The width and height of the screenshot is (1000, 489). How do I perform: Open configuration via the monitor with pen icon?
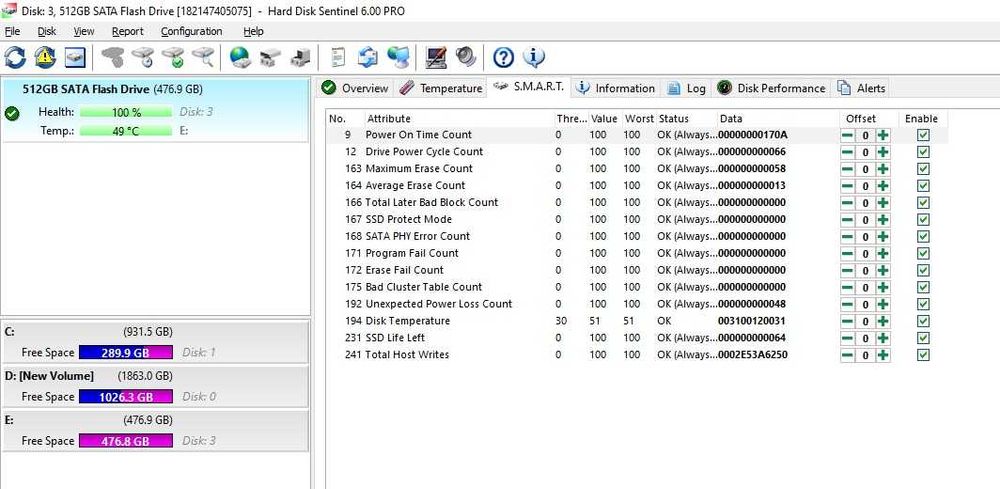coord(436,57)
